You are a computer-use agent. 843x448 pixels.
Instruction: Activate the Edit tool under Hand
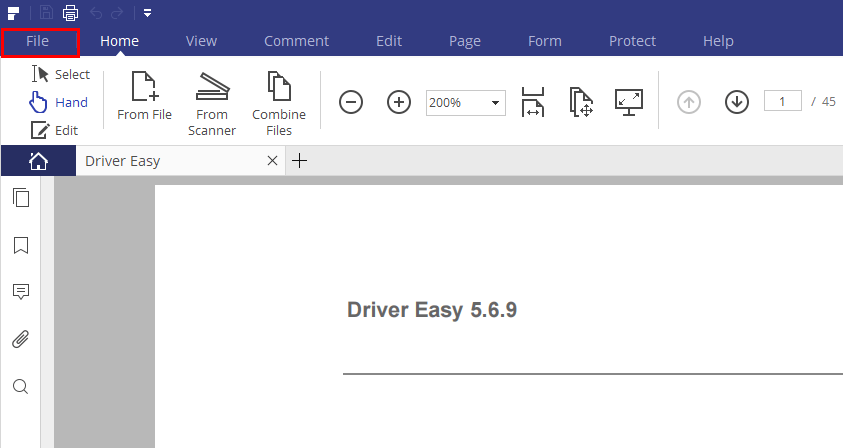54,130
